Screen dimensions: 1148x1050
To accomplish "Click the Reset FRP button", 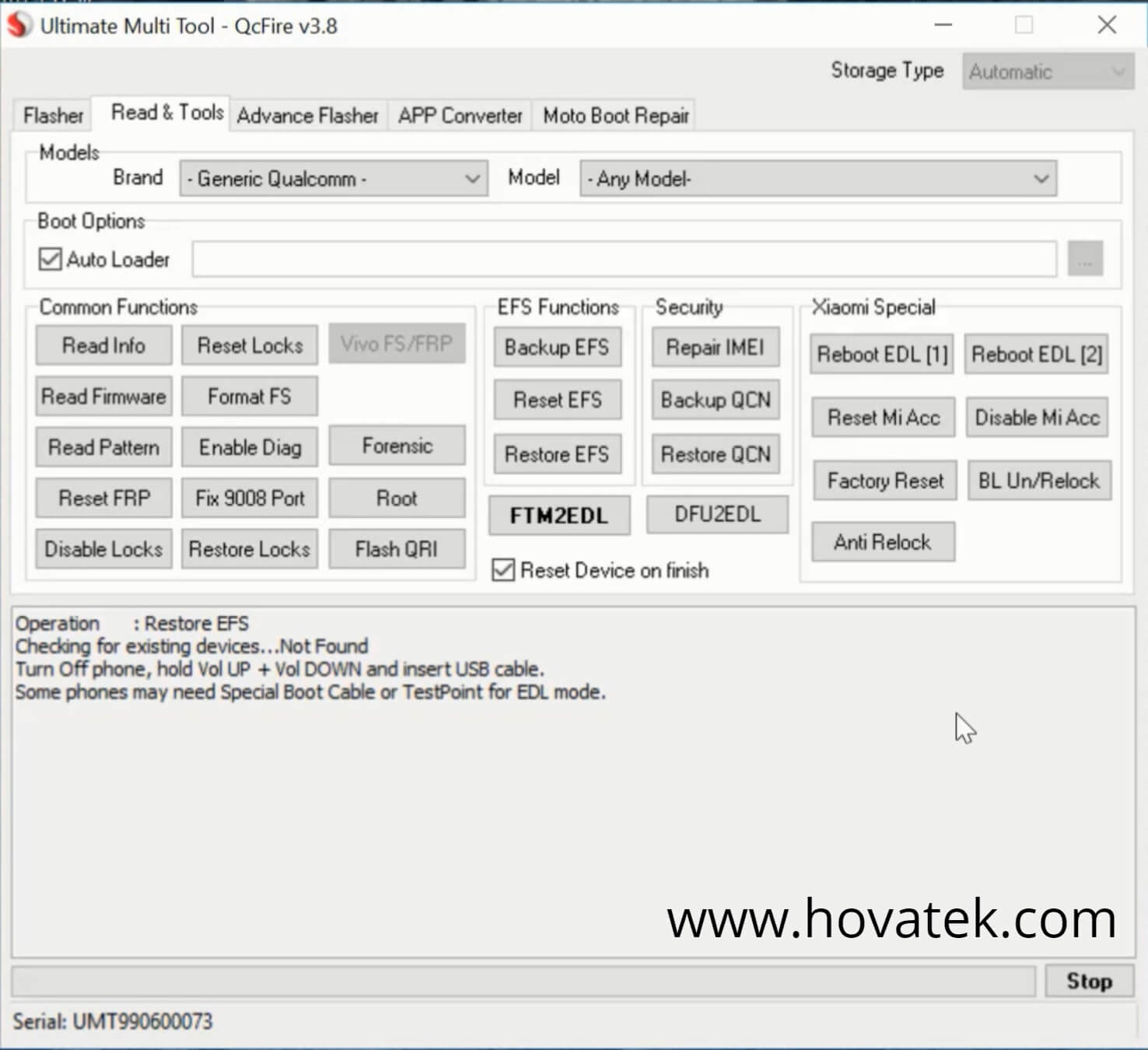I will pos(103,498).
